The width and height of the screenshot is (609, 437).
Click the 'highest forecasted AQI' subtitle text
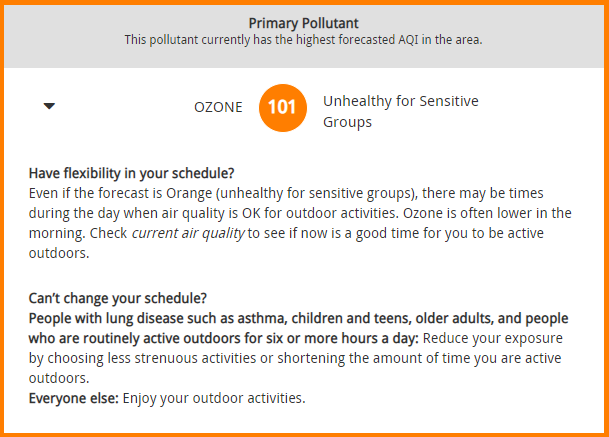coord(303,40)
